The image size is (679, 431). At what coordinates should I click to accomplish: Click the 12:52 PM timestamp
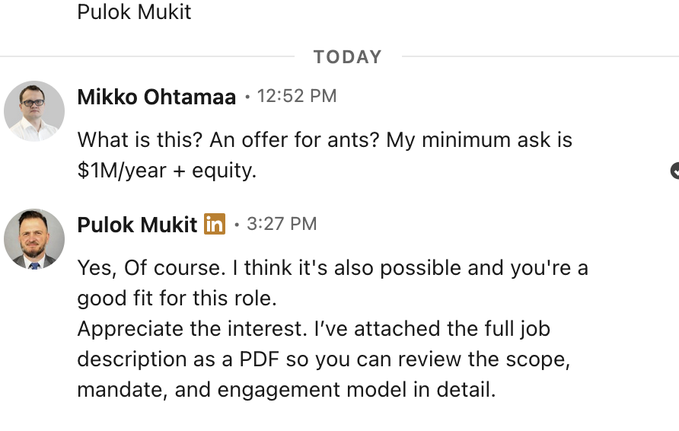pyautogui.click(x=297, y=97)
